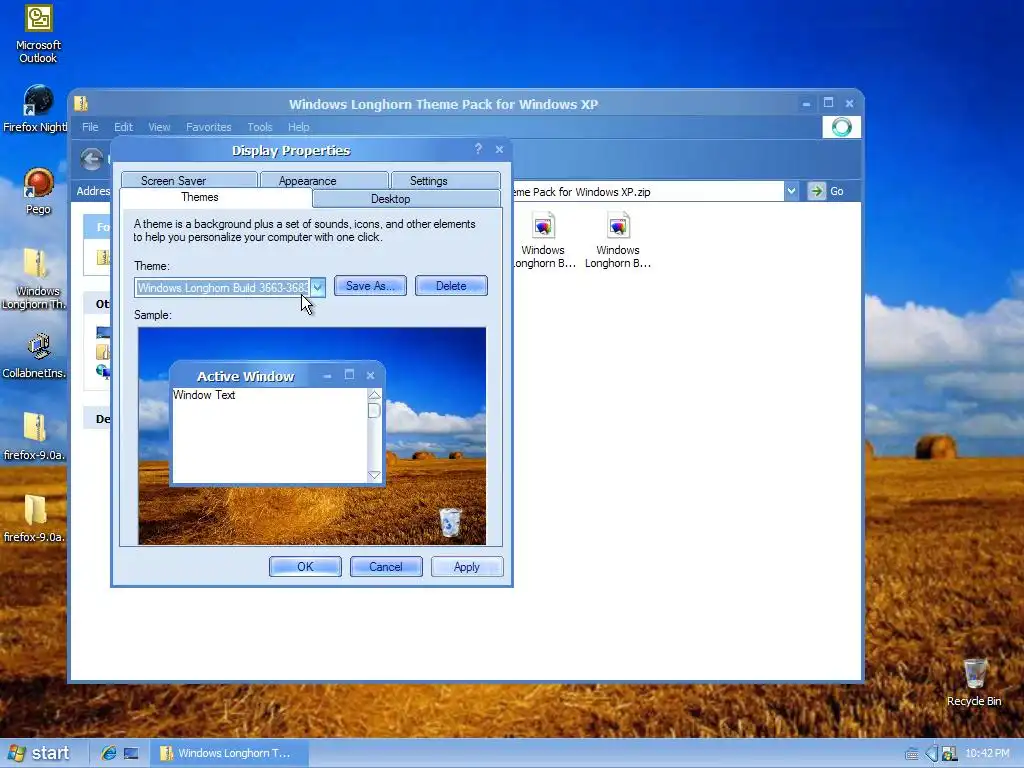Expand the address bar dropdown in explorer window
Viewport: 1024px width, 768px height.
tap(792, 191)
